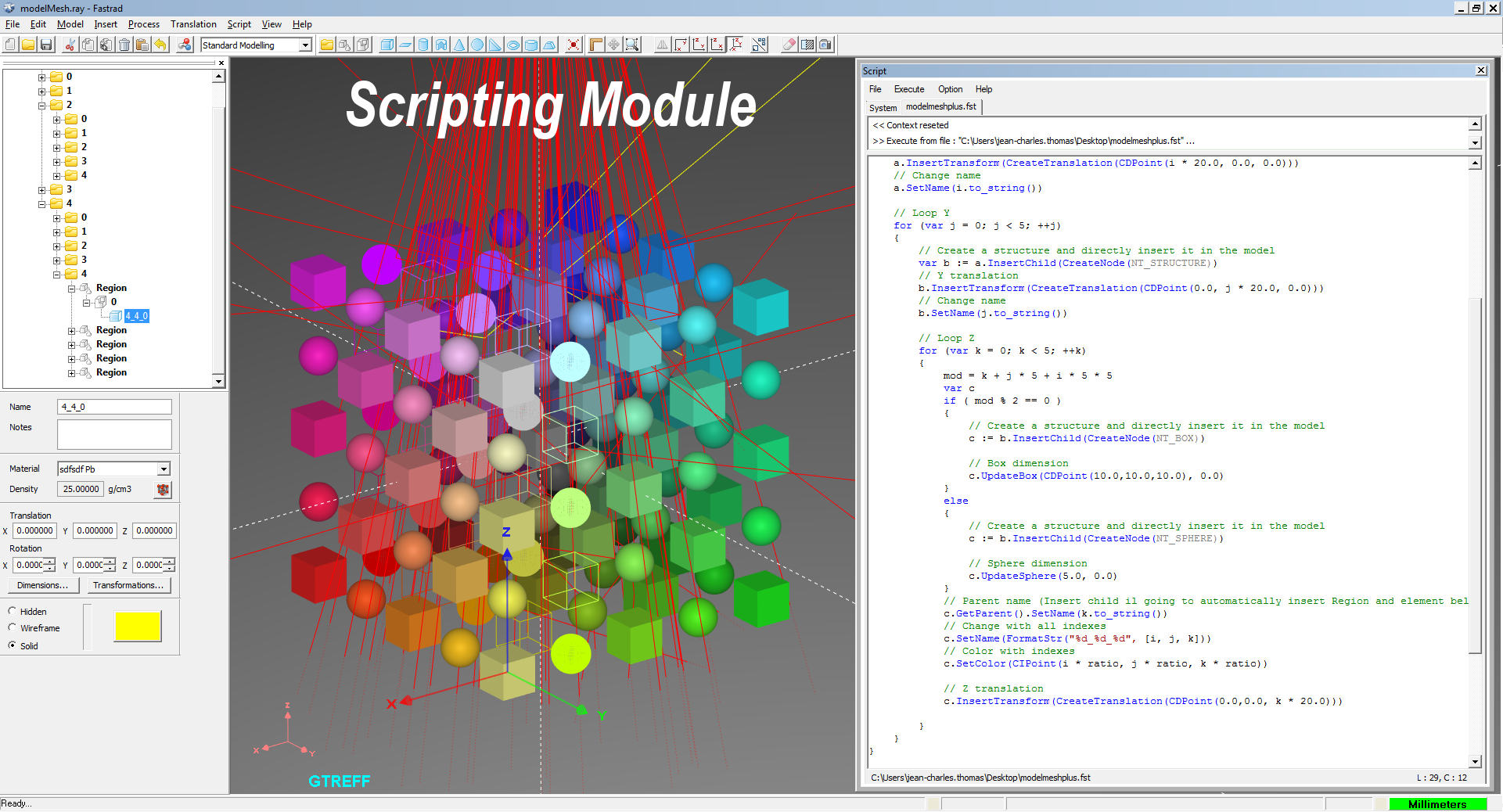Open the Material dropdown list

click(164, 469)
